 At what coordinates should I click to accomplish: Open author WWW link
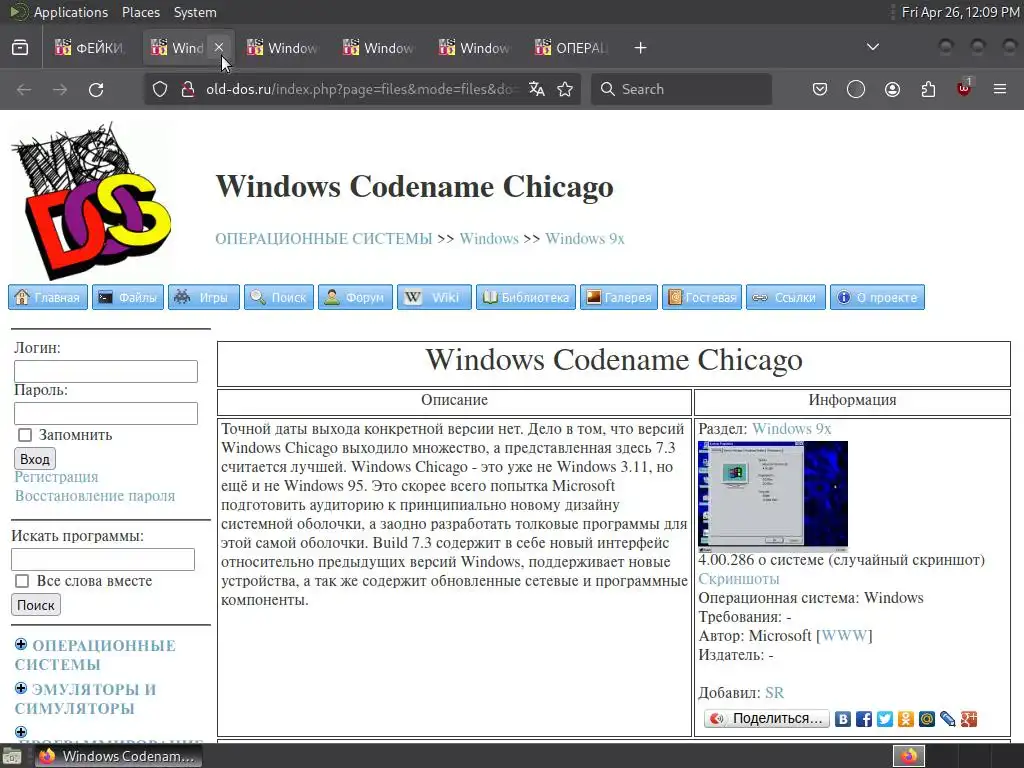click(844, 635)
